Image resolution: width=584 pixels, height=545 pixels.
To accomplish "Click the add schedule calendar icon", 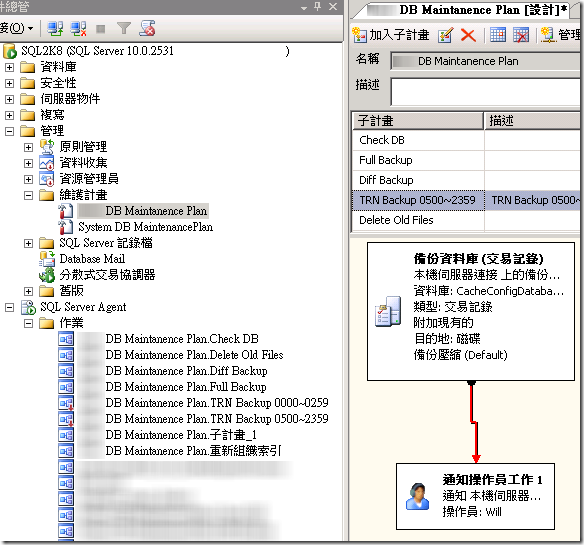I will pyautogui.click(x=498, y=35).
